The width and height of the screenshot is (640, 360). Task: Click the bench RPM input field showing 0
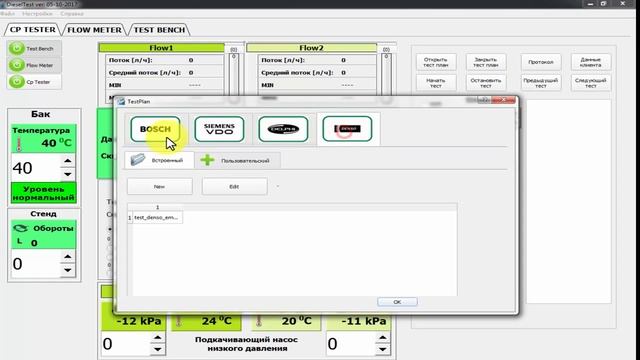(x=36, y=264)
